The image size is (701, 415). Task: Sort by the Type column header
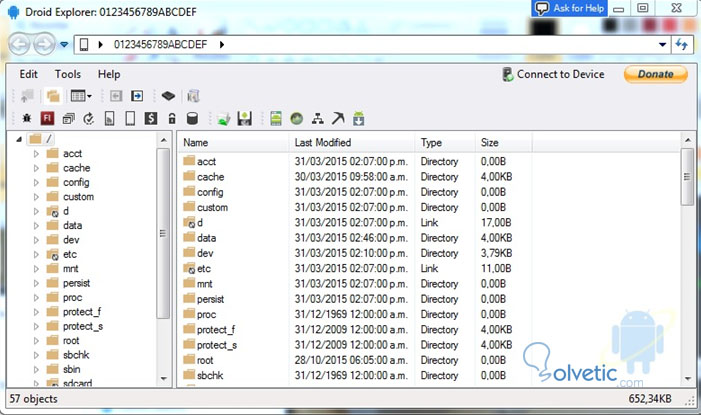coord(445,143)
